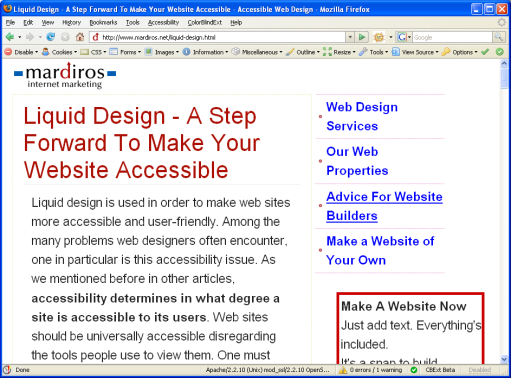Open the developer toolbar Tools dropdown
Image resolution: width=511 pixels, height=378 pixels.
click(373, 52)
